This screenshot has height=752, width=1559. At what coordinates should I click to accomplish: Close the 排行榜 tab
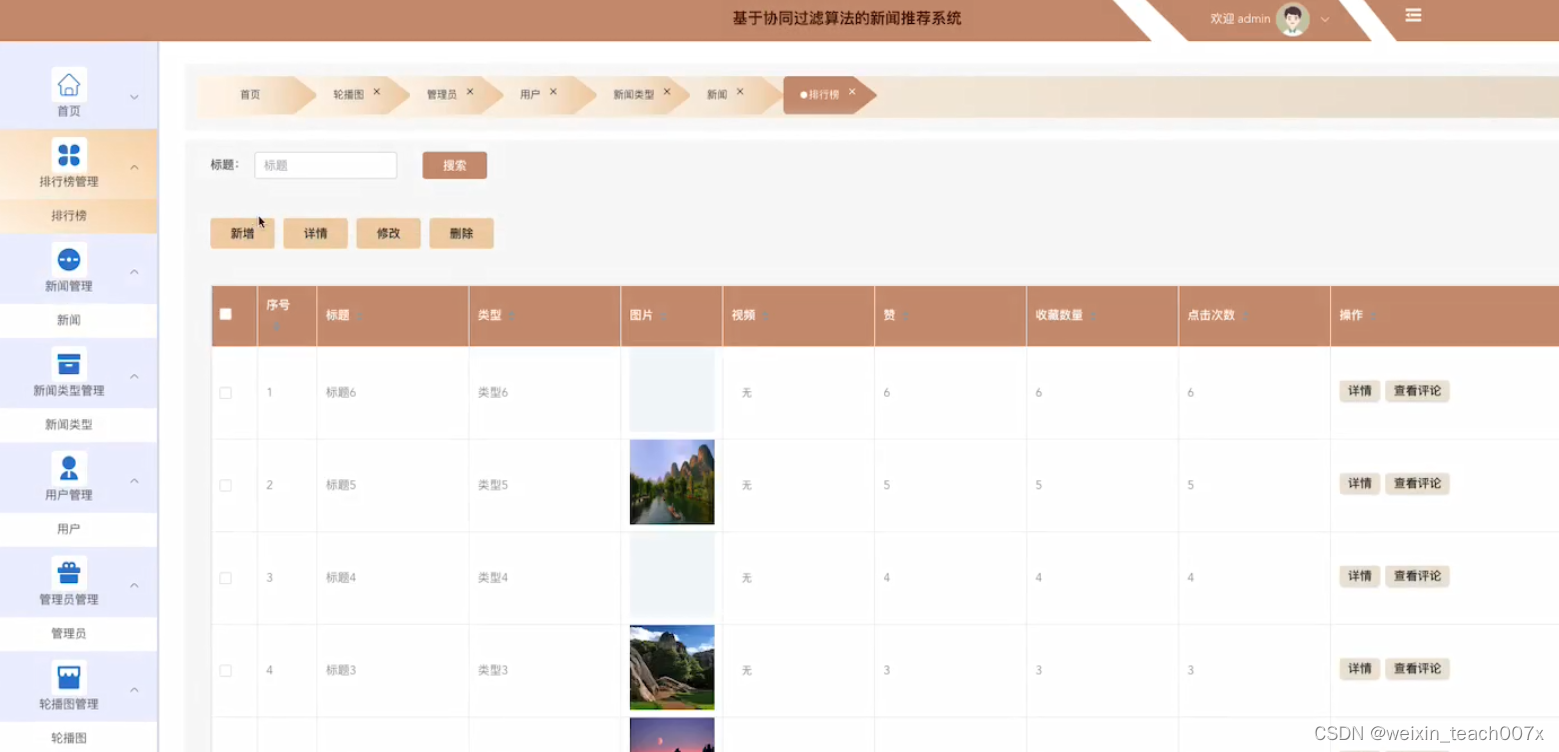(852, 92)
